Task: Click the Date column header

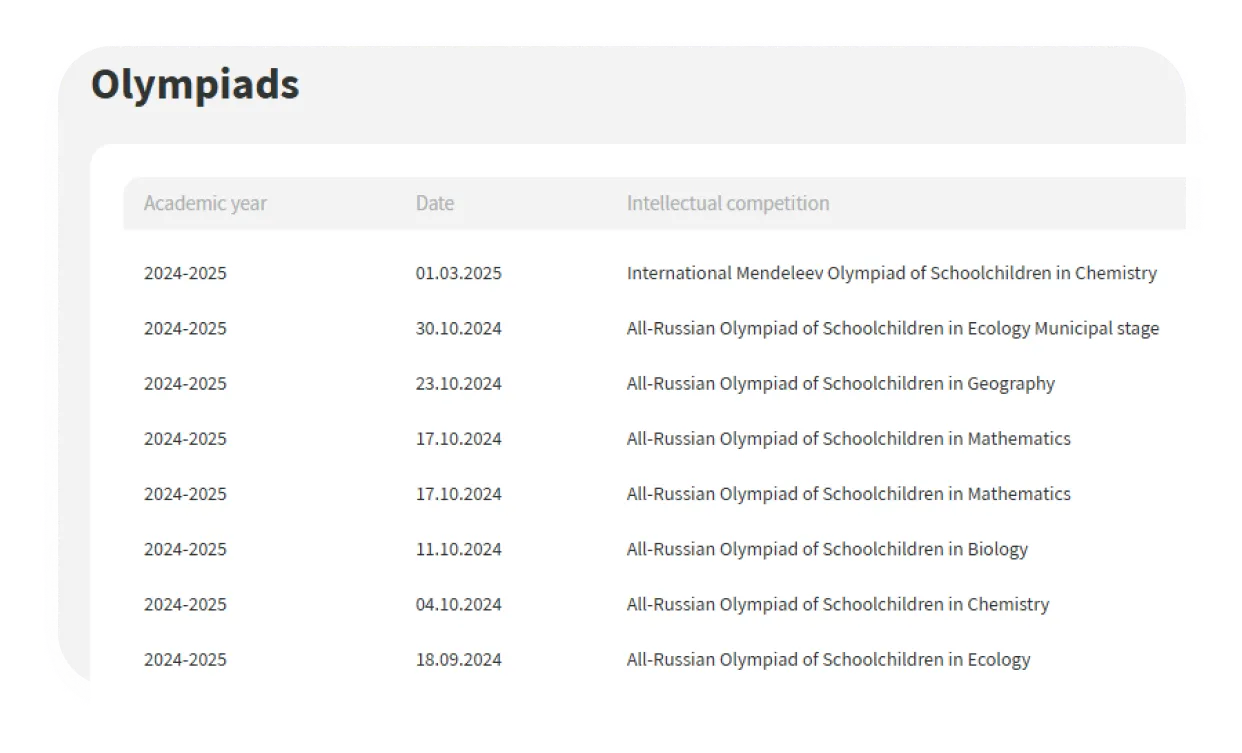Action: click(x=435, y=203)
